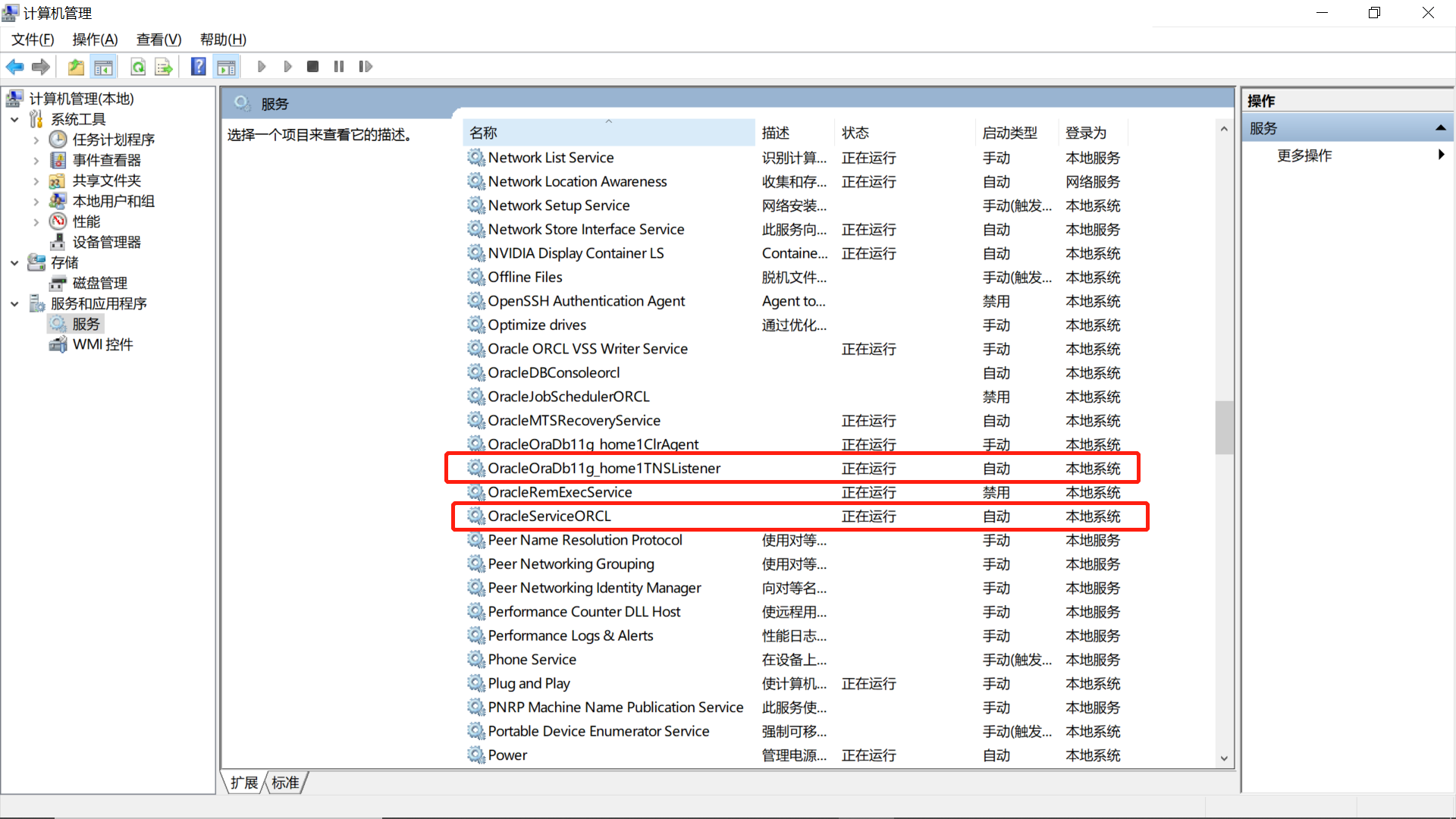Toggle the show/hide console tree button

[x=104, y=67]
